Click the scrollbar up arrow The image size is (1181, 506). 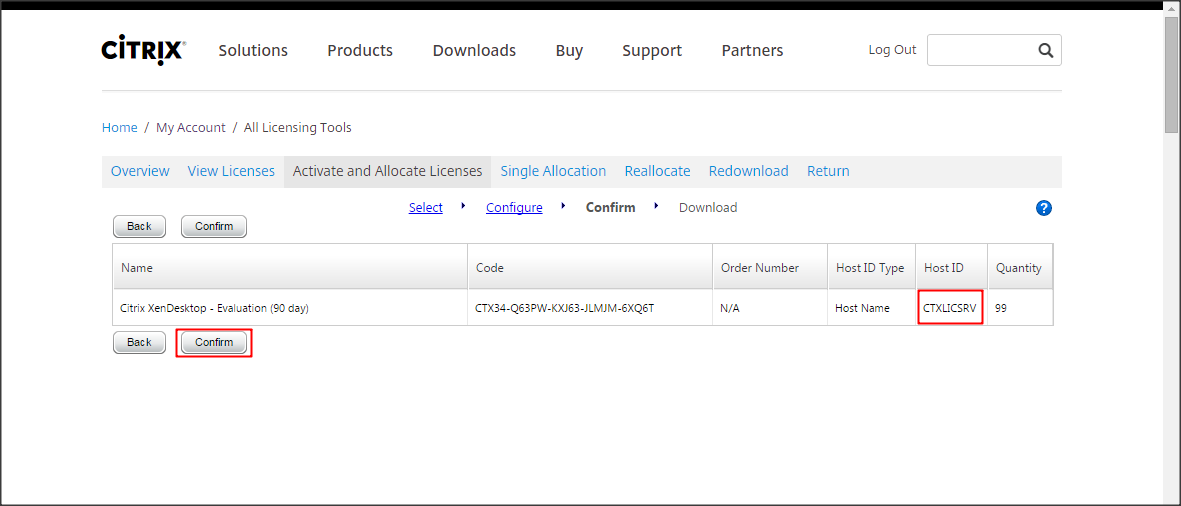tap(1172, 8)
